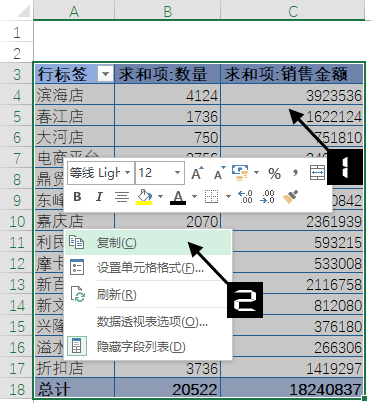Viewport: 371px width, 403px height.
Task: Open the font name dropdown
Action: 127,173
